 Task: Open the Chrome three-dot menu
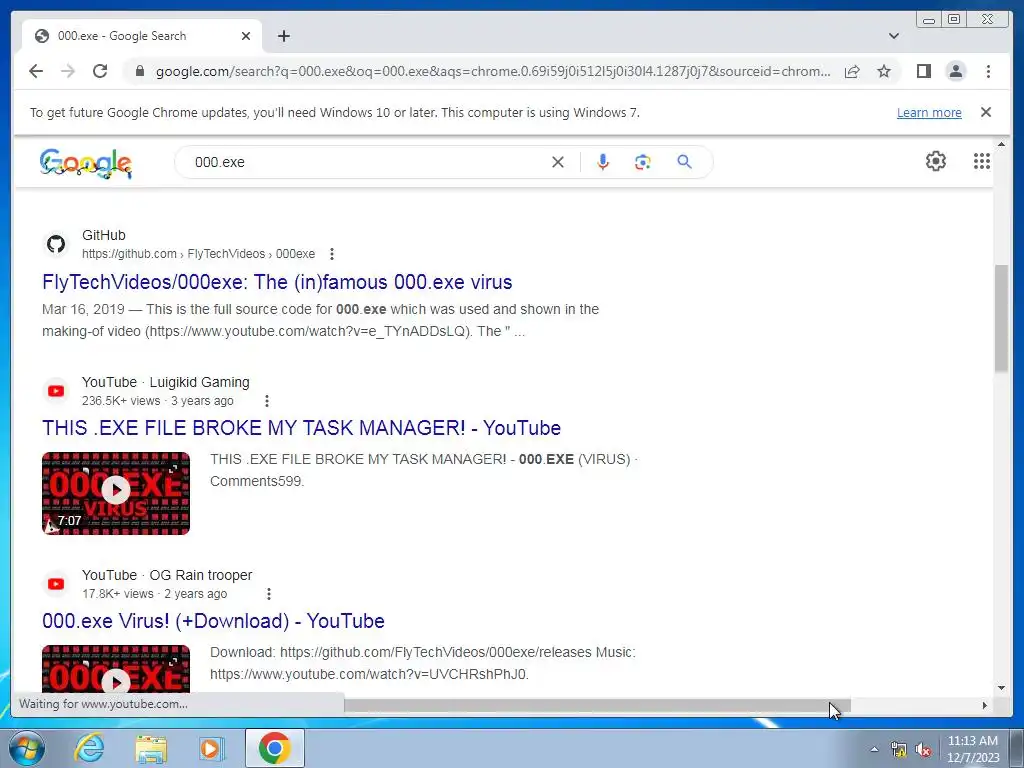point(988,71)
